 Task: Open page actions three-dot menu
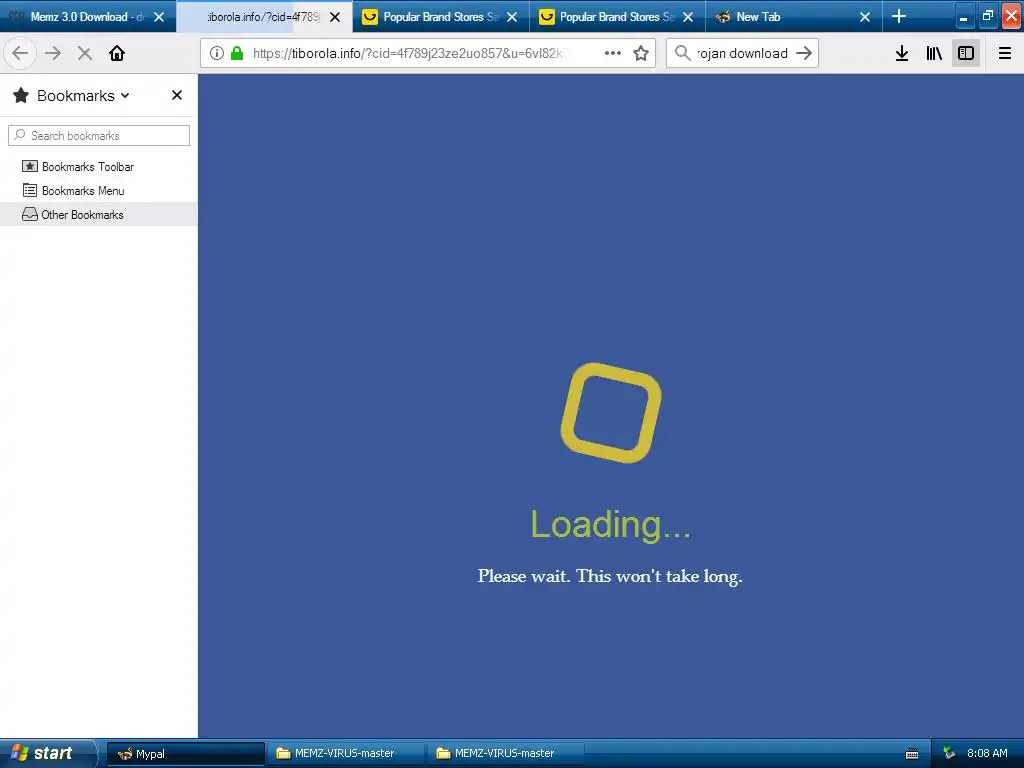613,53
